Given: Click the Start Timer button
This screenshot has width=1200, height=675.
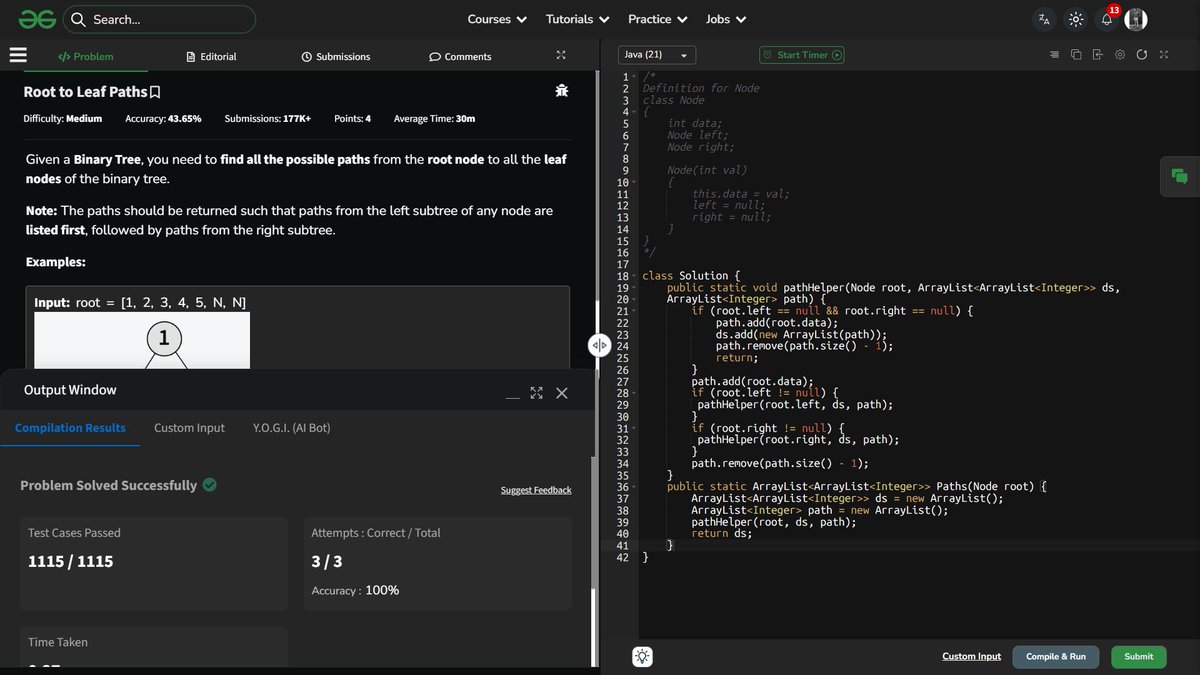Looking at the screenshot, I should click(x=802, y=55).
